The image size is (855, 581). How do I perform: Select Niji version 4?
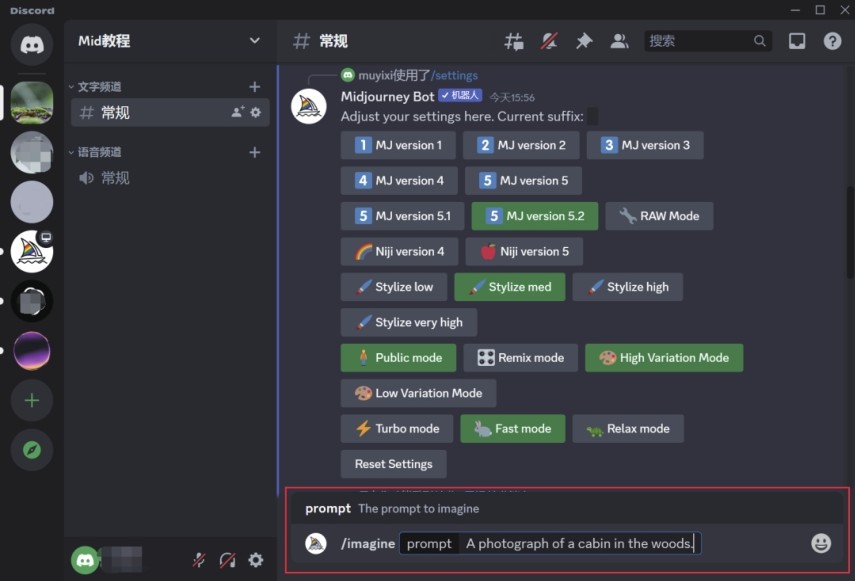pos(399,251)
